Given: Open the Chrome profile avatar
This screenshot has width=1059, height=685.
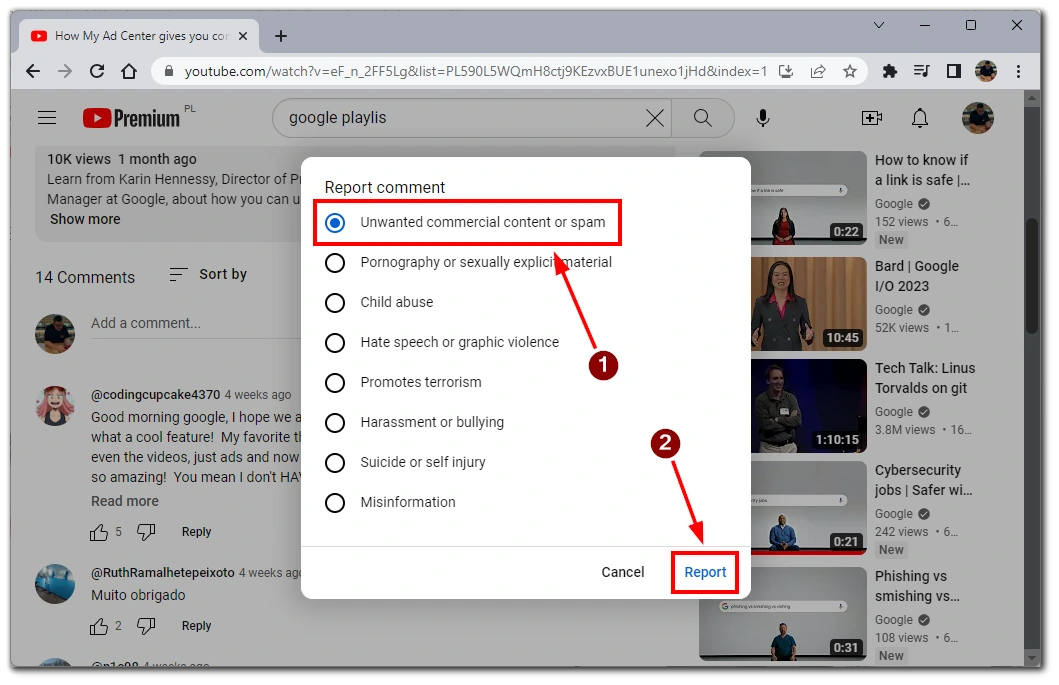Looking at the screenshot, I should point(986,71).
